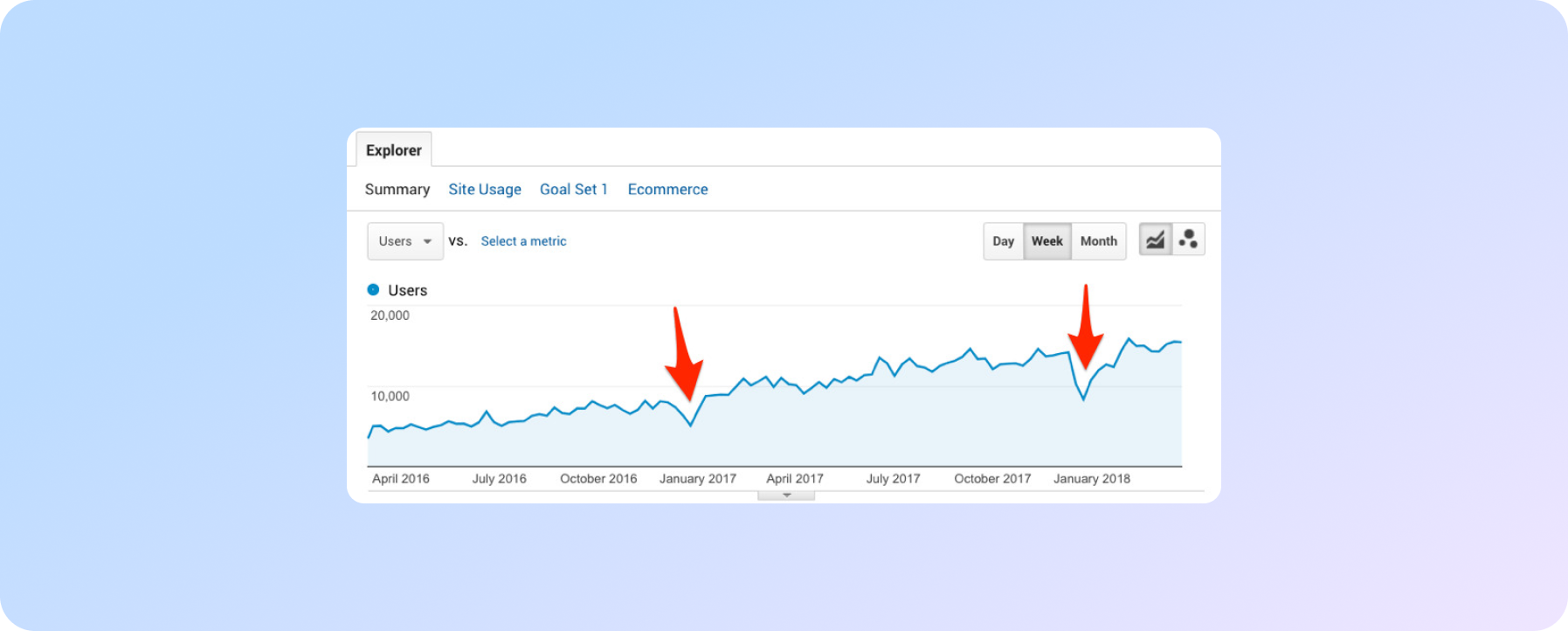Viewport: 1568px width, 631px height.
Task: Click 'Select a metric' comparison option
Action: coord(523,241)
